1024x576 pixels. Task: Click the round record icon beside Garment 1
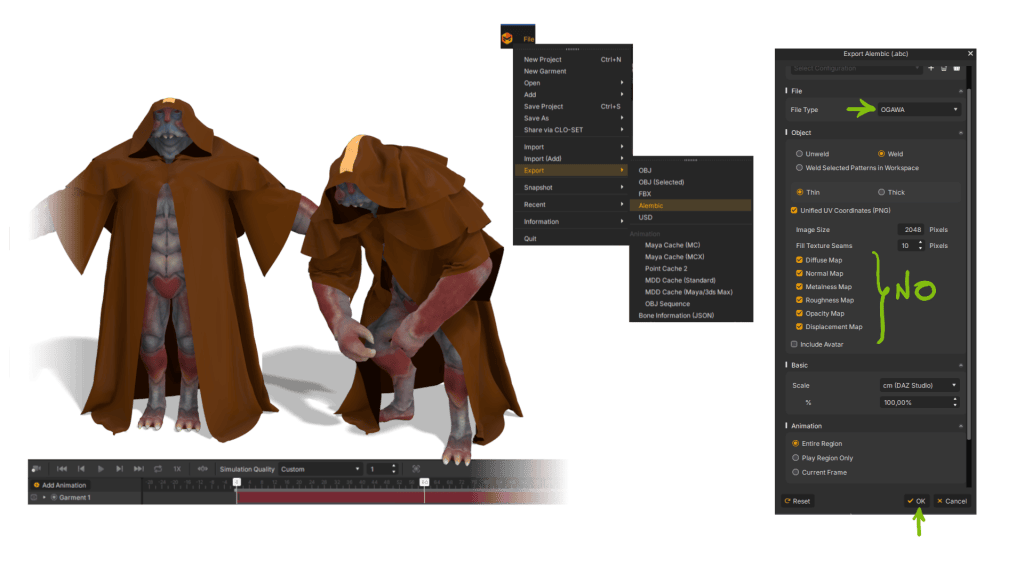tap(54, 498)
